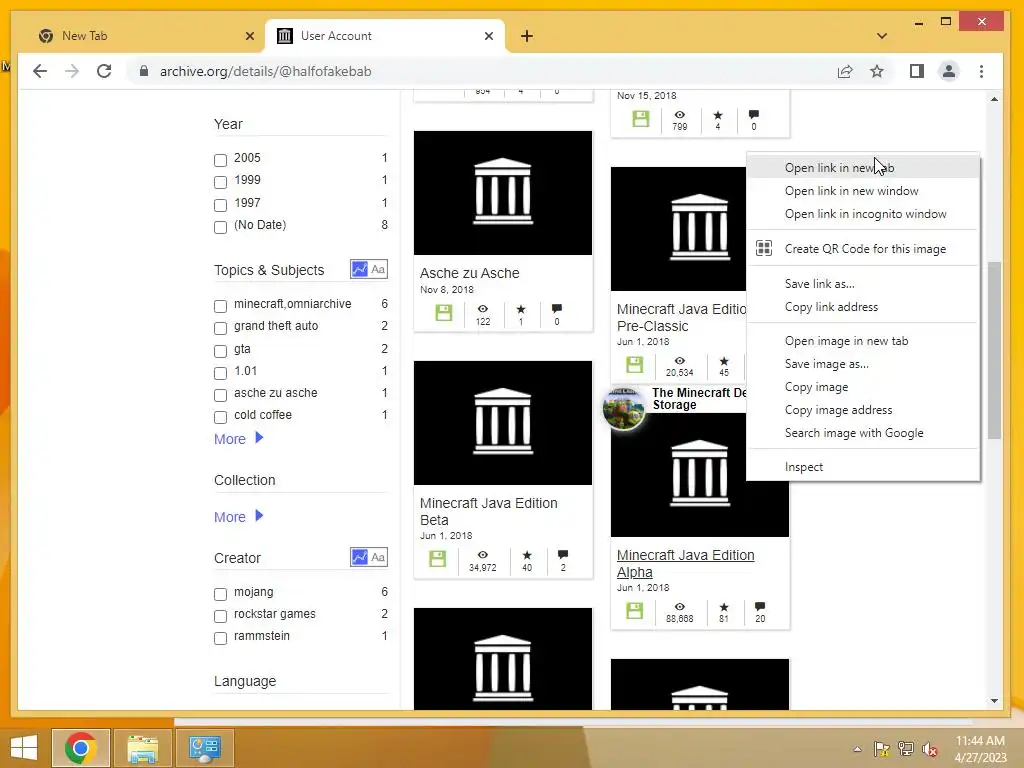Screen dimensions: 1024x768
Task: Check the (No Date) year filter
Action: point(221,227)
